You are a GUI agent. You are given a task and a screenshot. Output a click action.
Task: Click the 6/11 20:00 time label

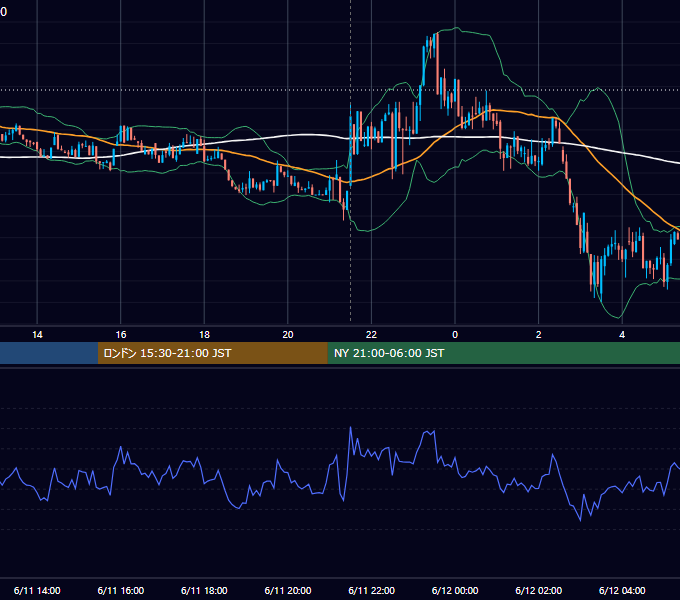click(288, 590)
